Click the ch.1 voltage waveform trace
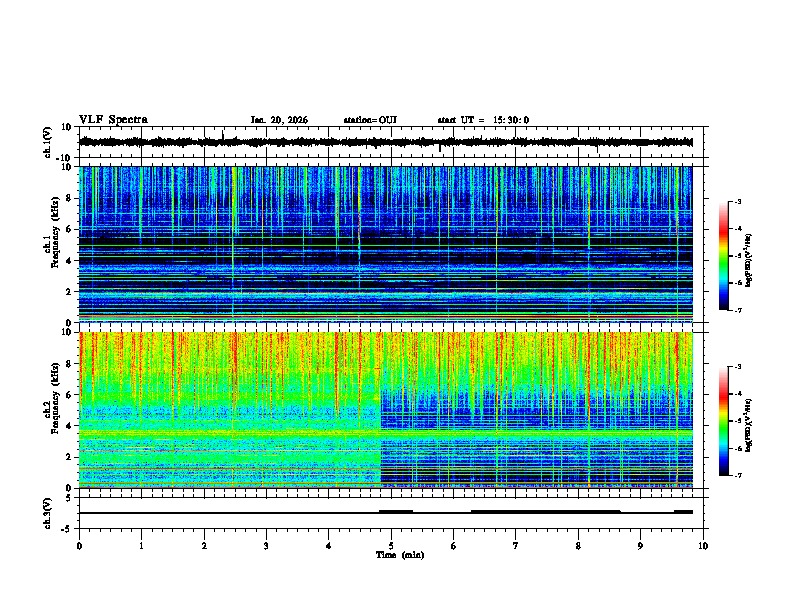The height and width of the screenshot is (612, 792). pyautogui.click(x=385, y=142)
